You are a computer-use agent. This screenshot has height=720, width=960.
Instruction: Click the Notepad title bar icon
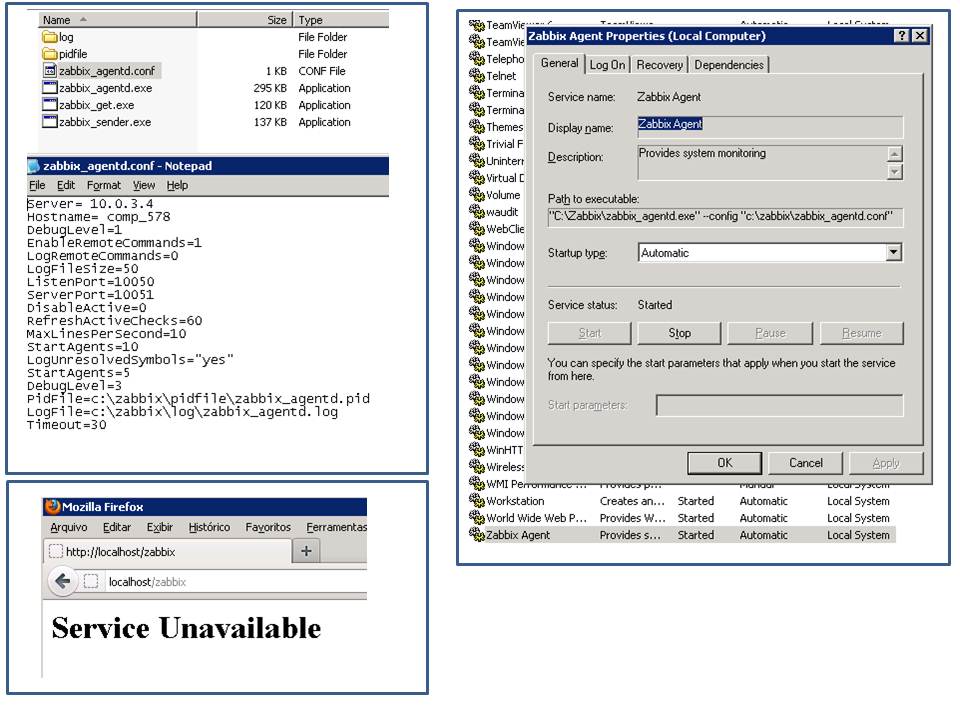click(34, 166)
